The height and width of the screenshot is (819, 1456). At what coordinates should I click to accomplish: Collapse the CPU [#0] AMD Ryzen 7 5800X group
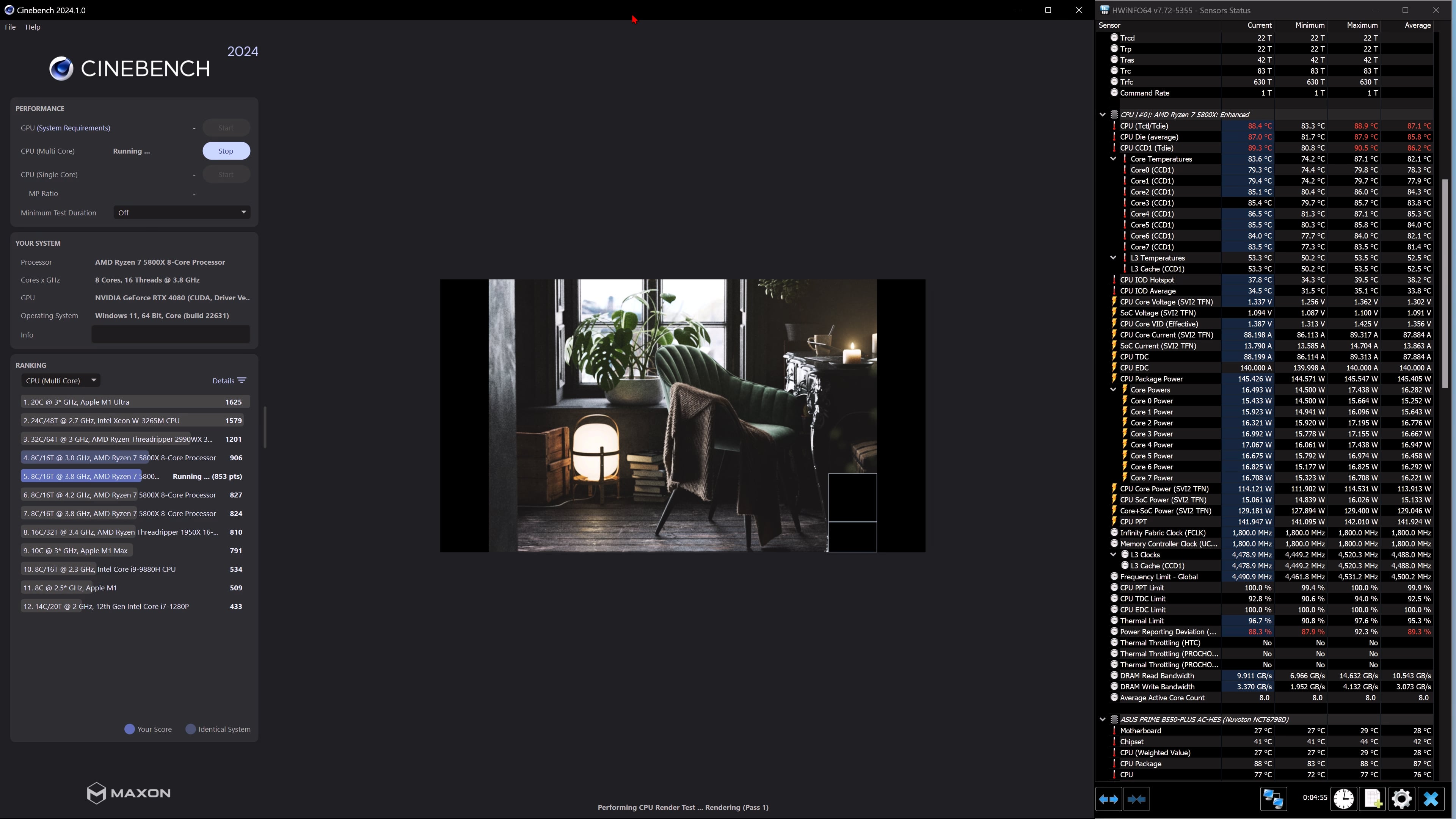(x=1102, y=115)
